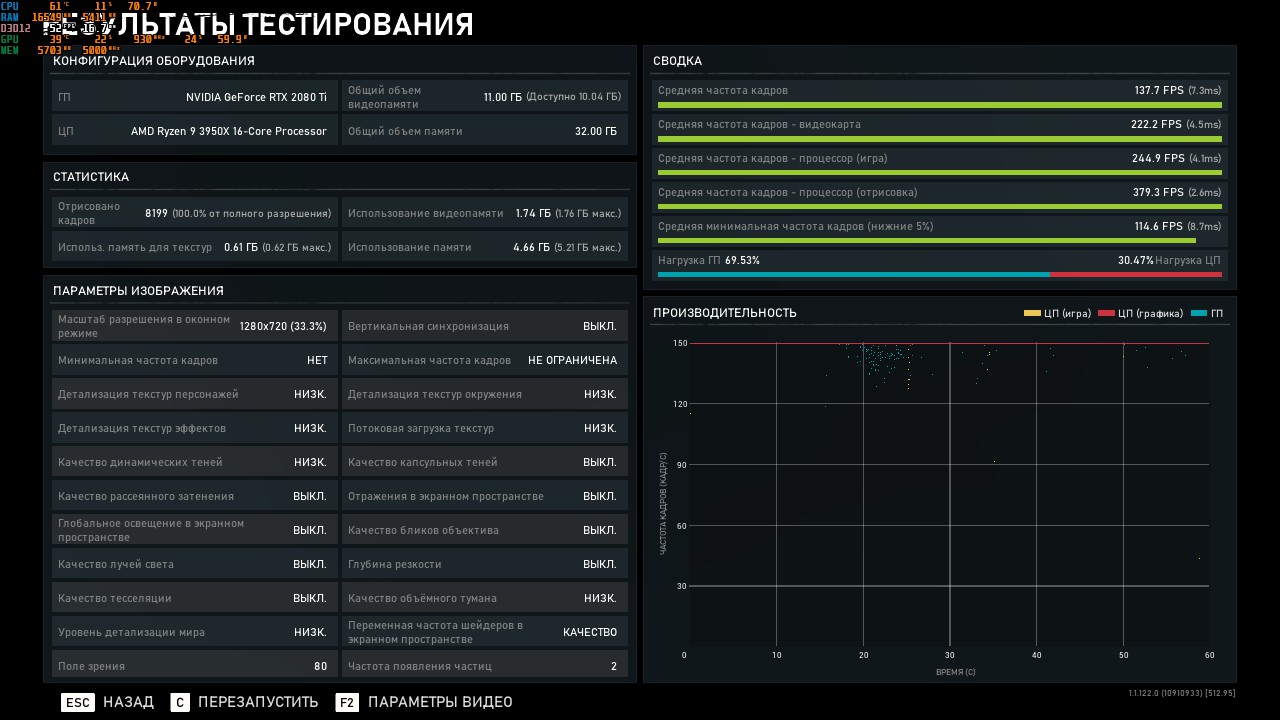Click the teal ГП legend marker

click(x=1199, y=314)
